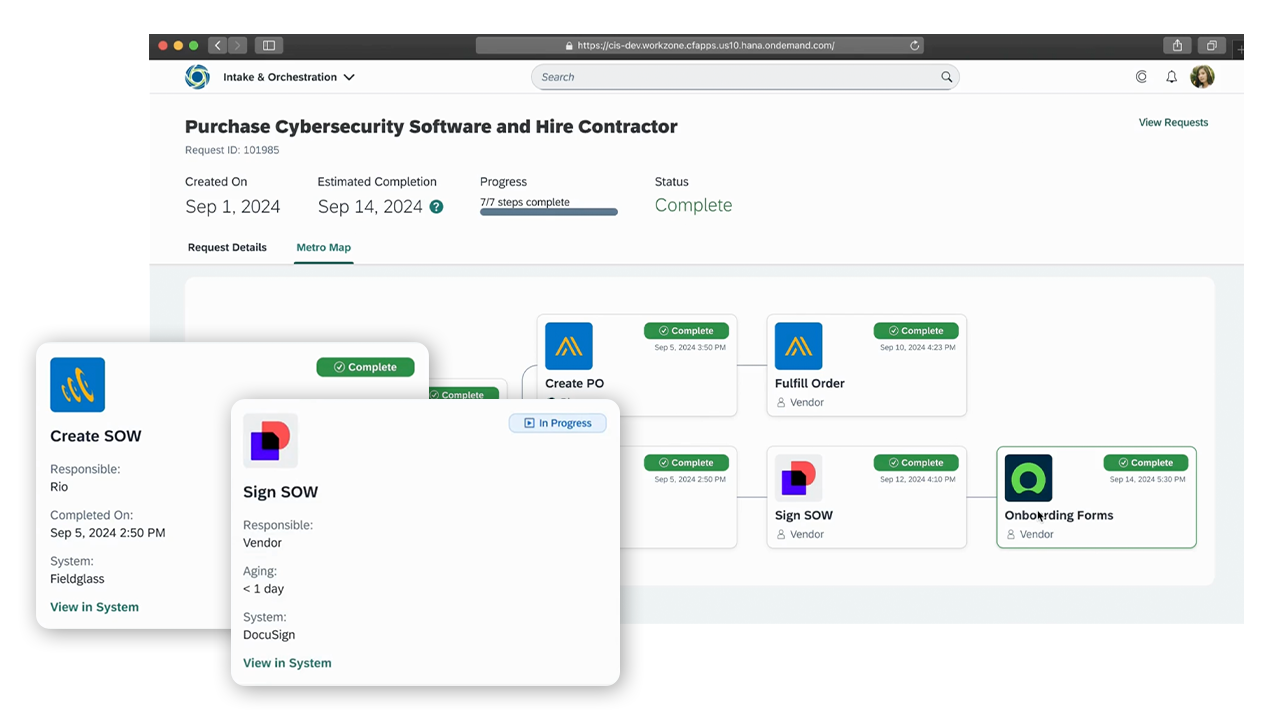1280x720 pixels.
Task: Reload the page from address bar
Action: (914, 46)
